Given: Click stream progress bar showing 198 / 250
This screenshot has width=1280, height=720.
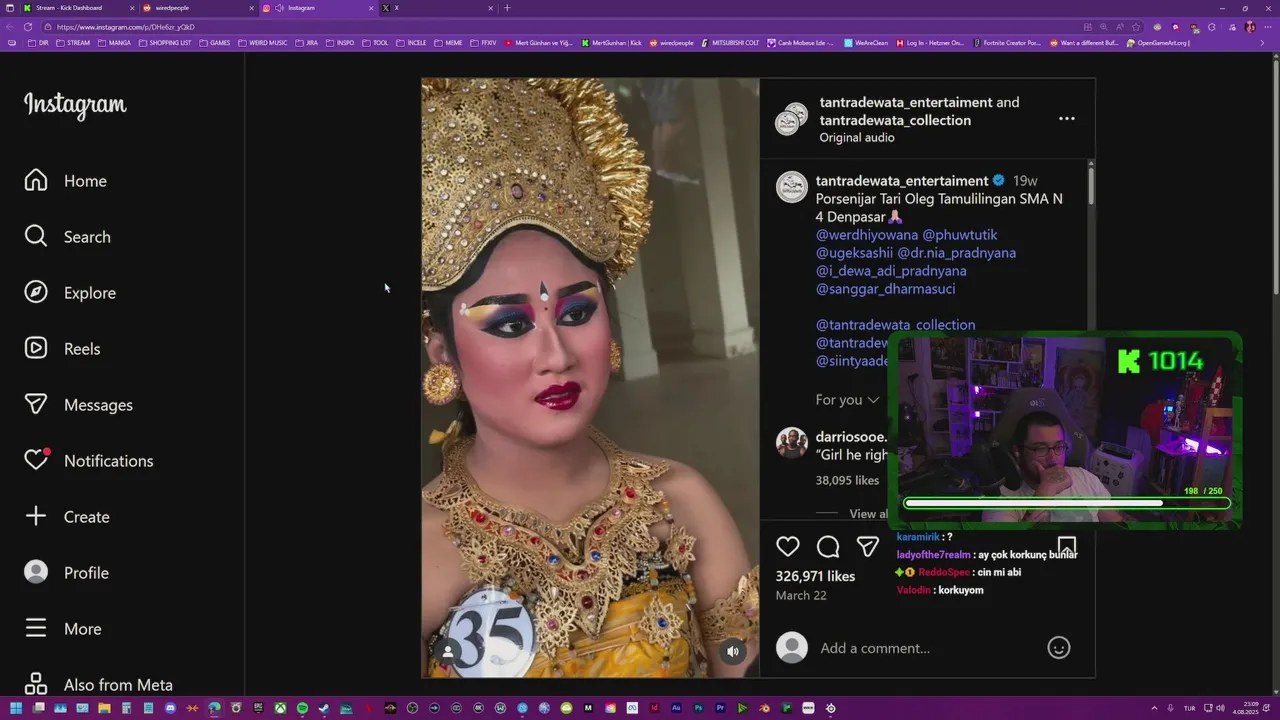Looking at the screenshot, I should click(1066, 504).
